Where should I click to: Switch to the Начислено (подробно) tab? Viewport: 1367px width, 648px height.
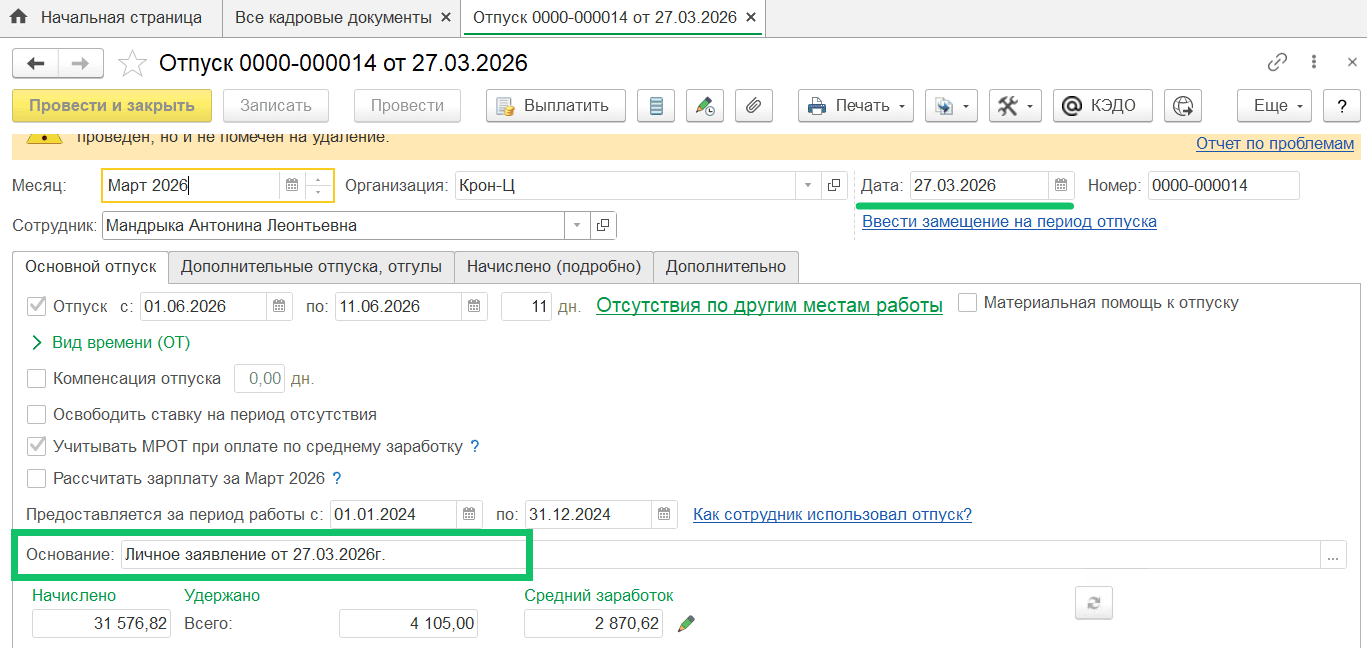[x=555, y=266]
